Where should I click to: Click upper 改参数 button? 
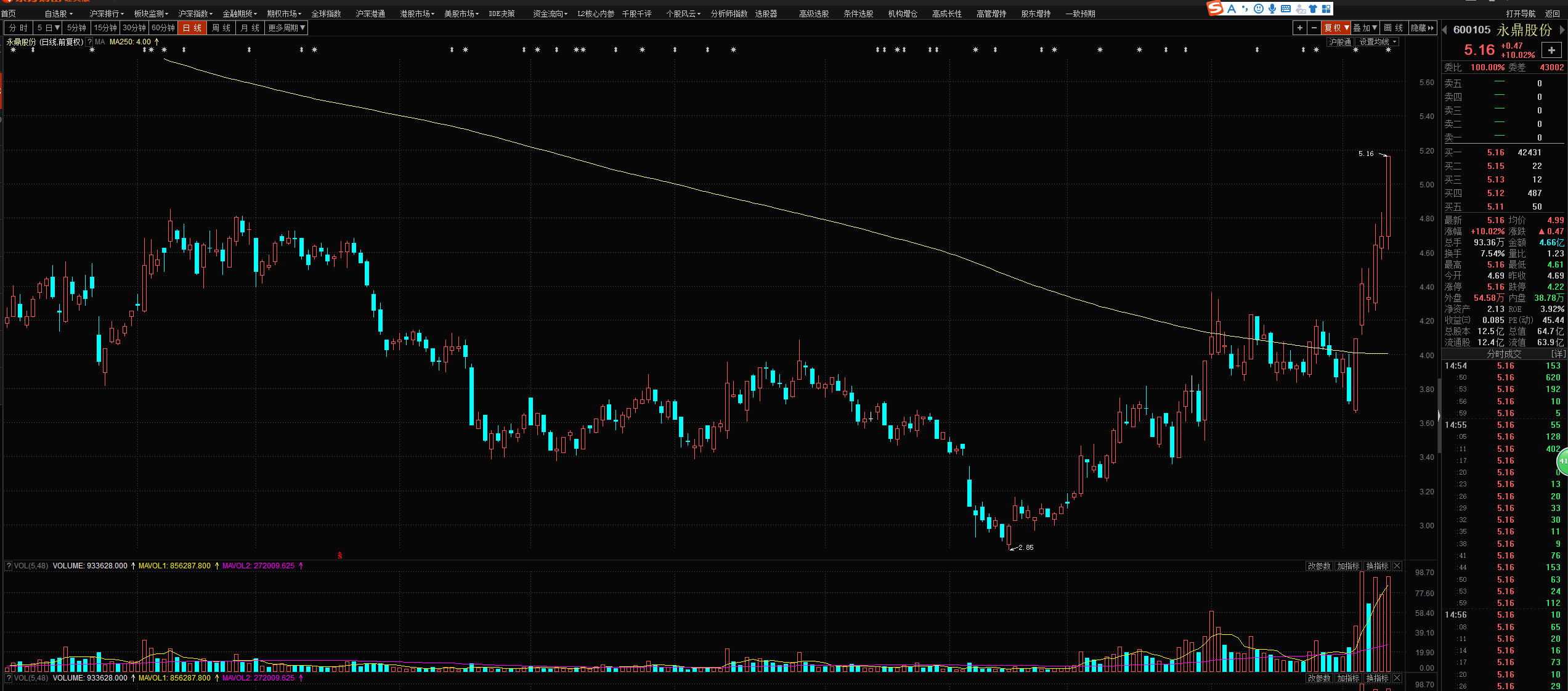(1319, 566)
